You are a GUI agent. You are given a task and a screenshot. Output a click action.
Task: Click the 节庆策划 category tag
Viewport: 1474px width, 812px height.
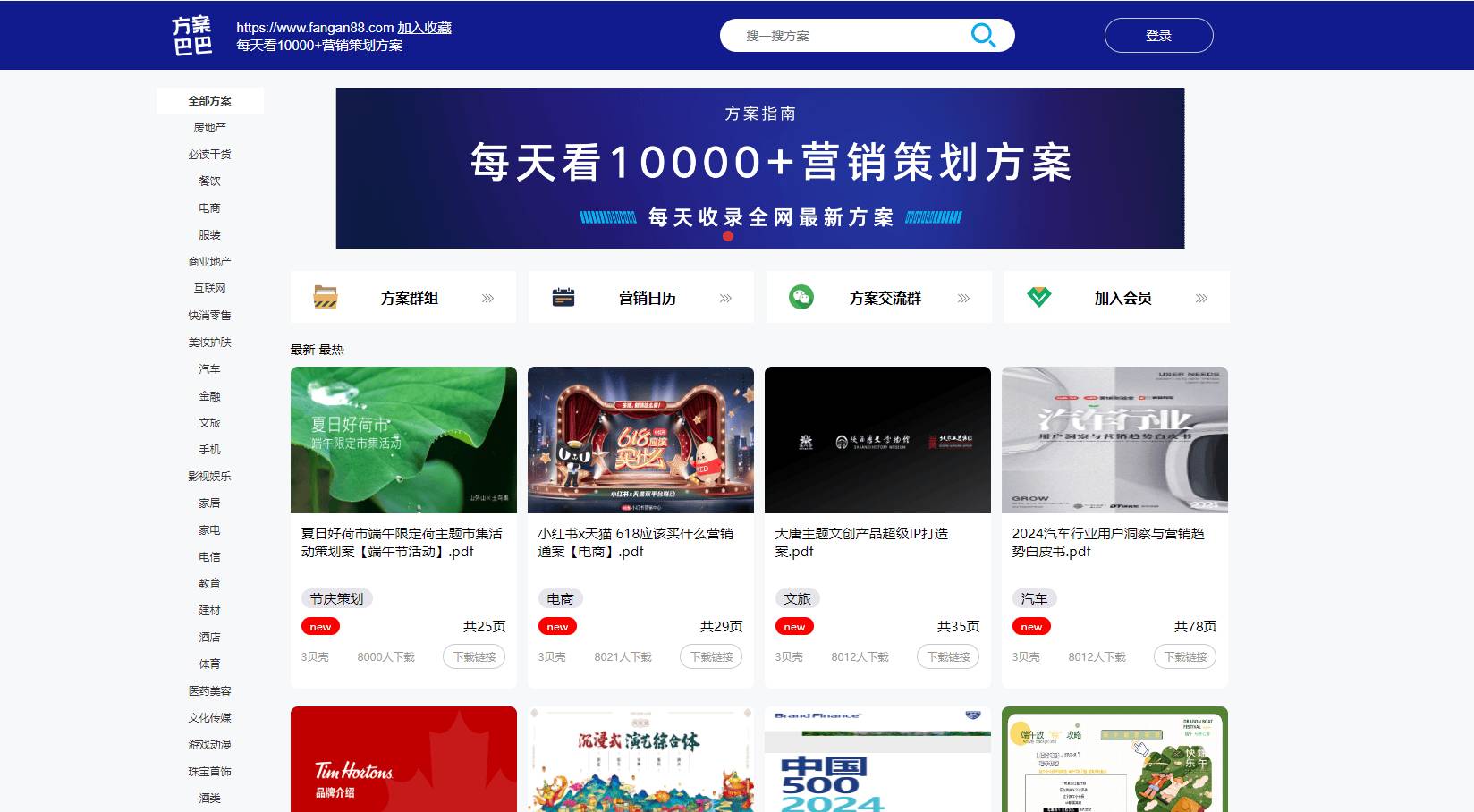[x=336, y=597]
